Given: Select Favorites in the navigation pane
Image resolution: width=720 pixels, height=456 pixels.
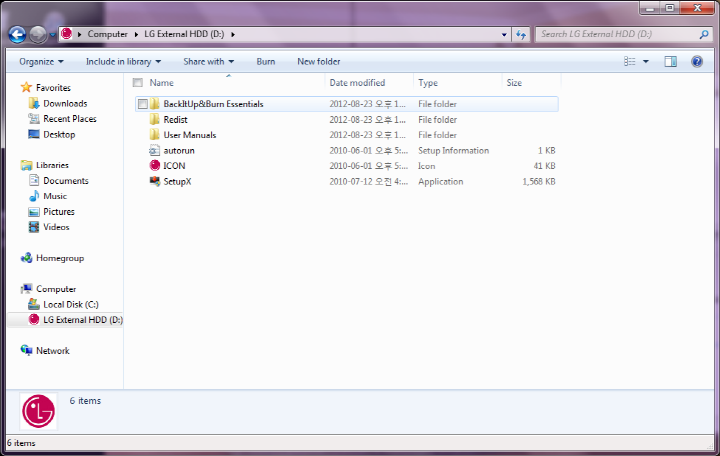Looking at the screenshot, I should [53, 88].
